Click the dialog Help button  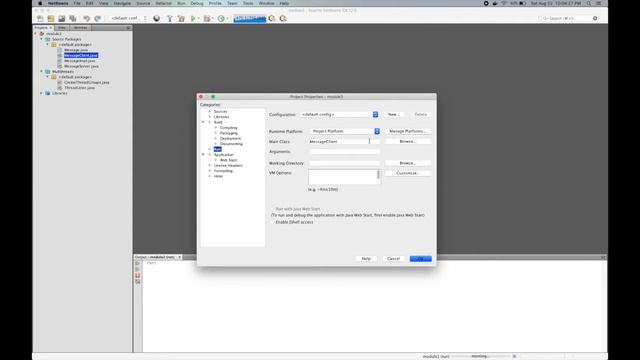[366, 259]
